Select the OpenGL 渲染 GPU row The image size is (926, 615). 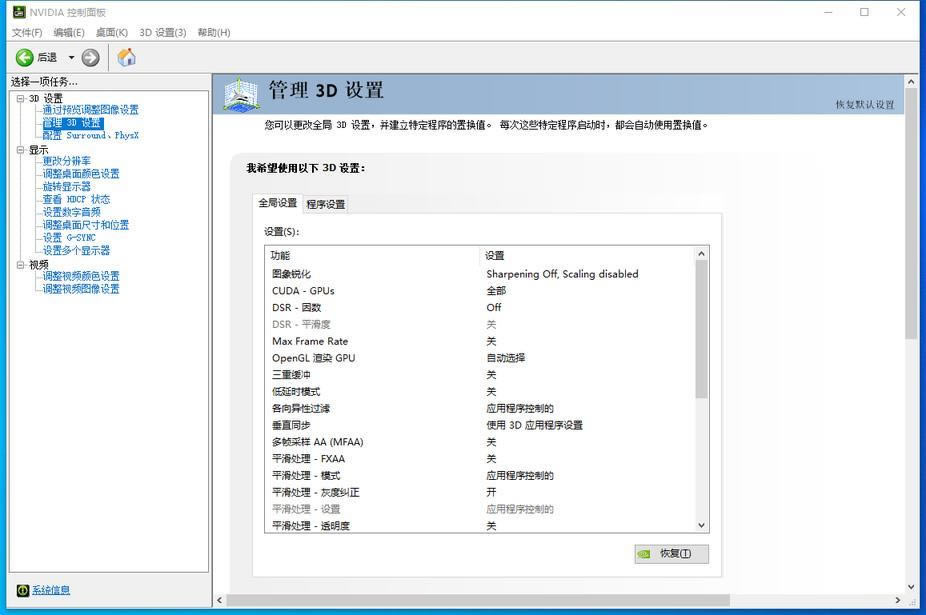pyautogui.click(x=480, y=358)
